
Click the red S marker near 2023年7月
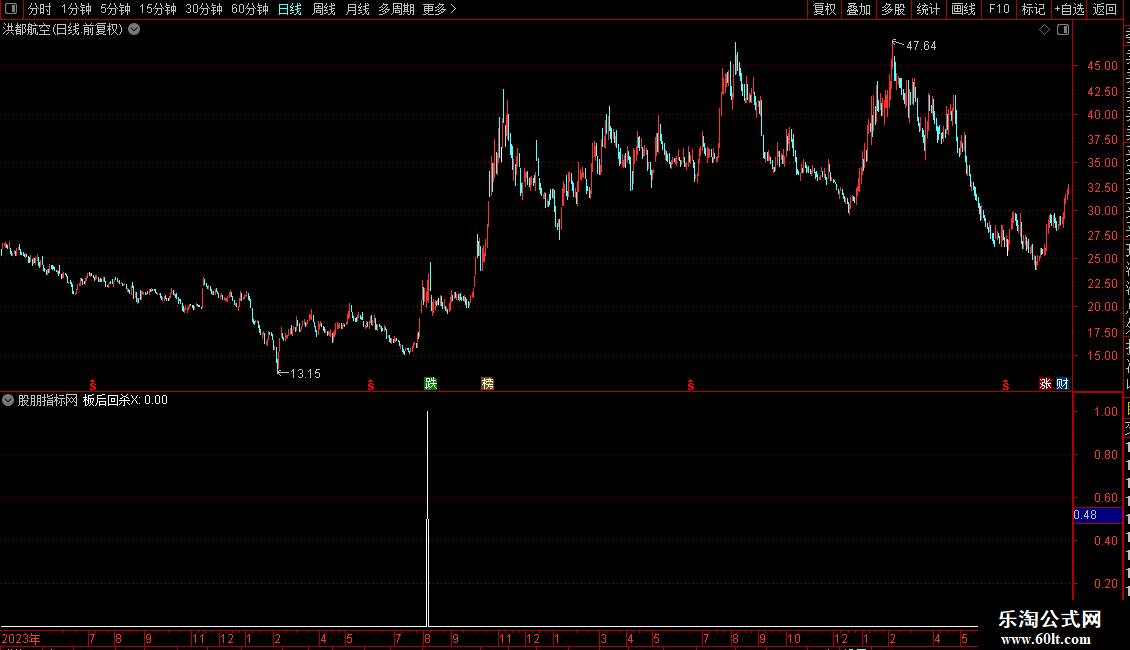pyautogui.click(x=92, y=385)
